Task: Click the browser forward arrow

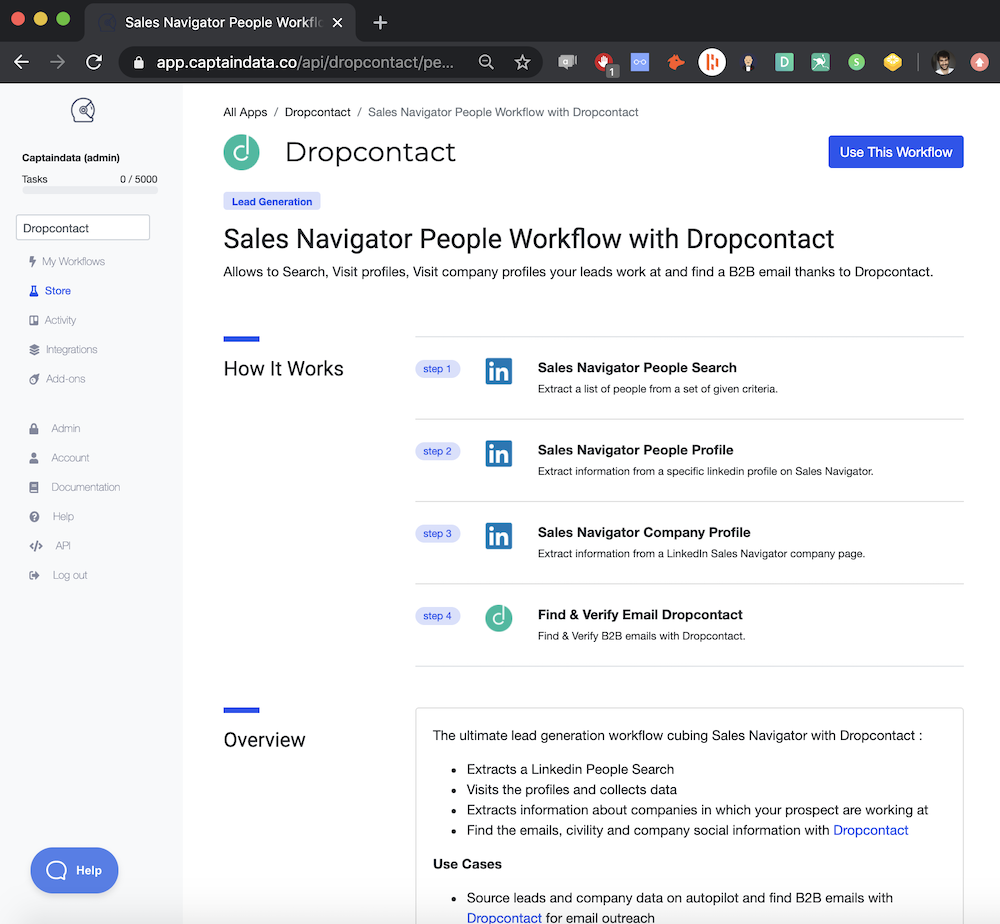Action: (x=57, y=62)
